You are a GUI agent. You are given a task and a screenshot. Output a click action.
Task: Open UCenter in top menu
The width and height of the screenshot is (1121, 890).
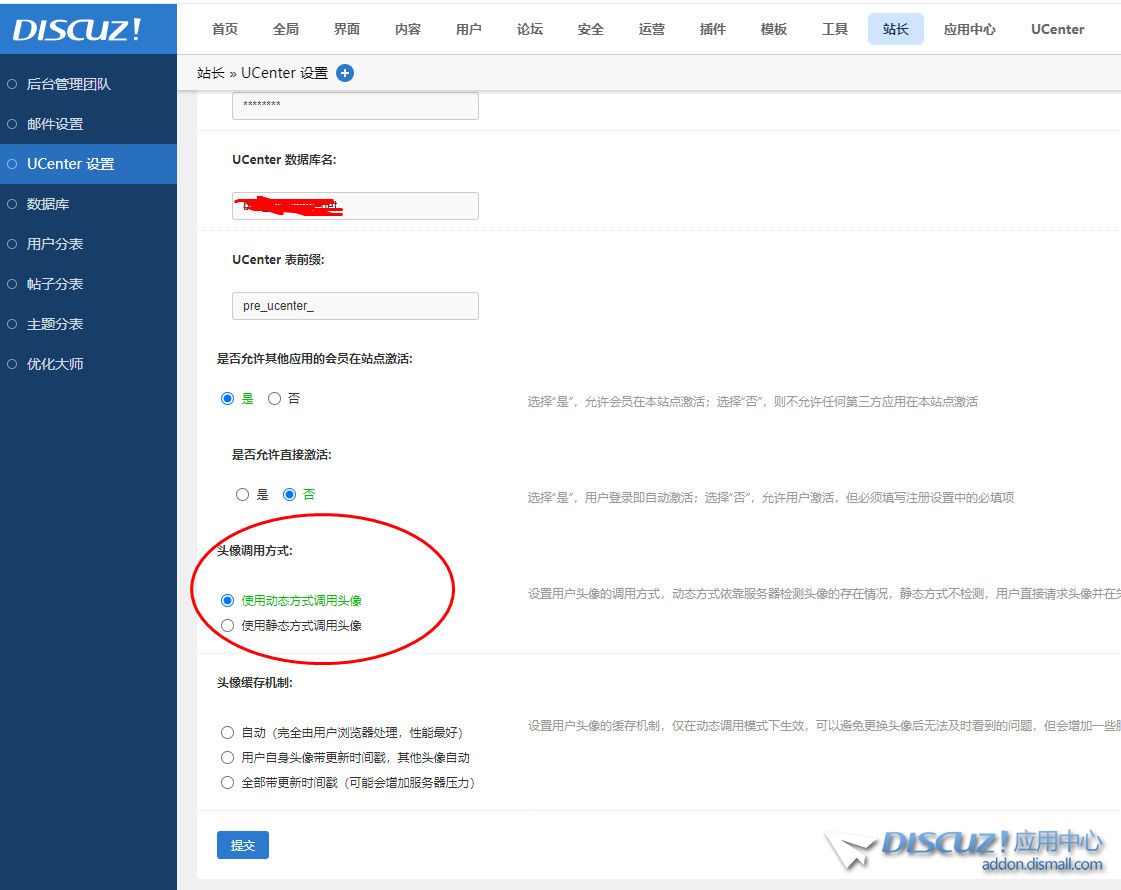coord(1057,29)
